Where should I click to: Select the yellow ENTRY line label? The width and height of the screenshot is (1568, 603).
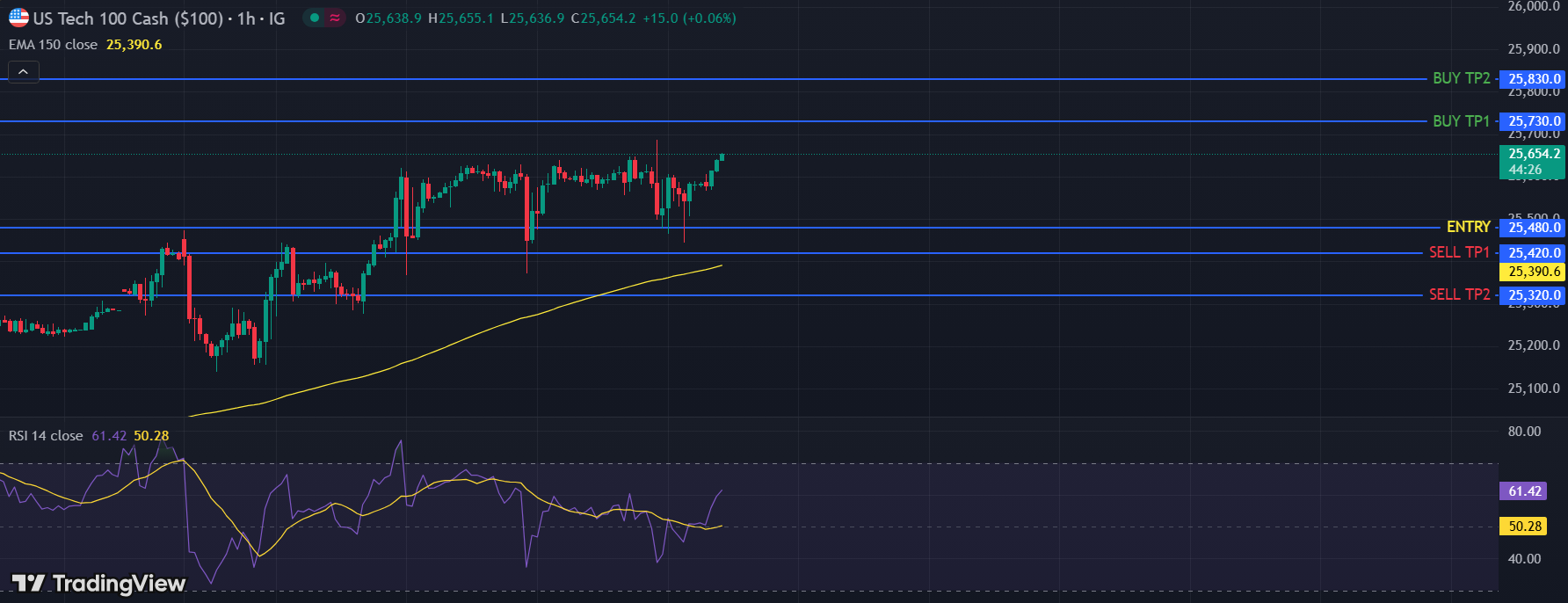(1468, 227)
